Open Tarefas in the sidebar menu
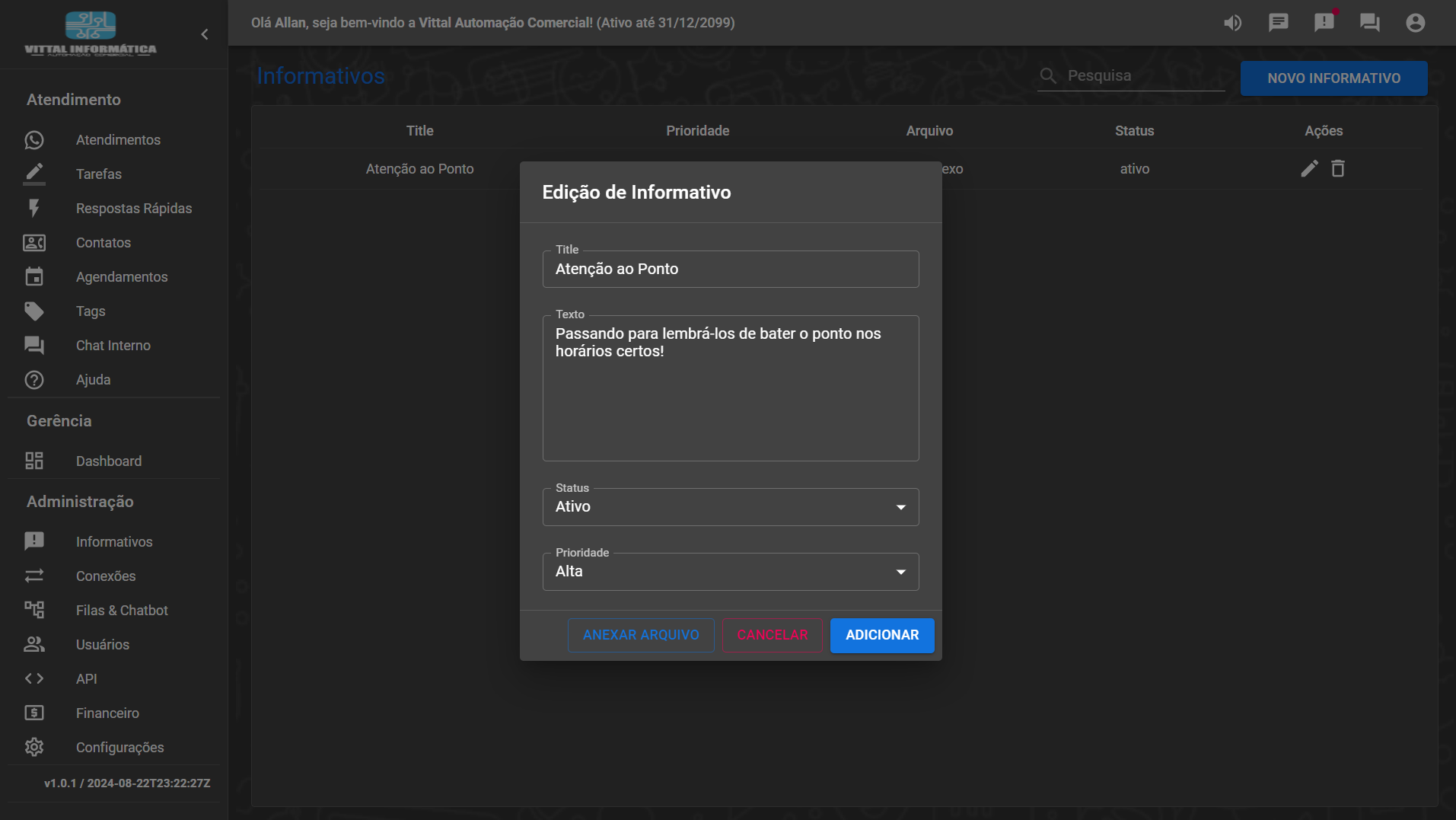Screen dimensions: 1456x820 point(99,174)
